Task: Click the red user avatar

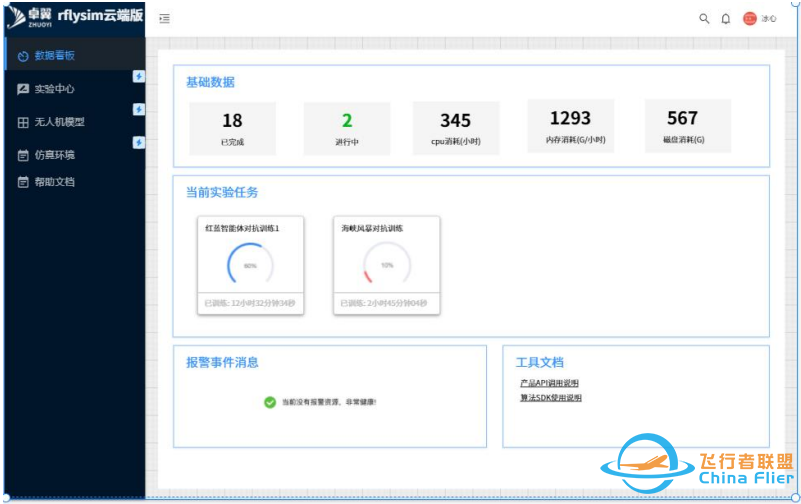Action: (749, 19)
